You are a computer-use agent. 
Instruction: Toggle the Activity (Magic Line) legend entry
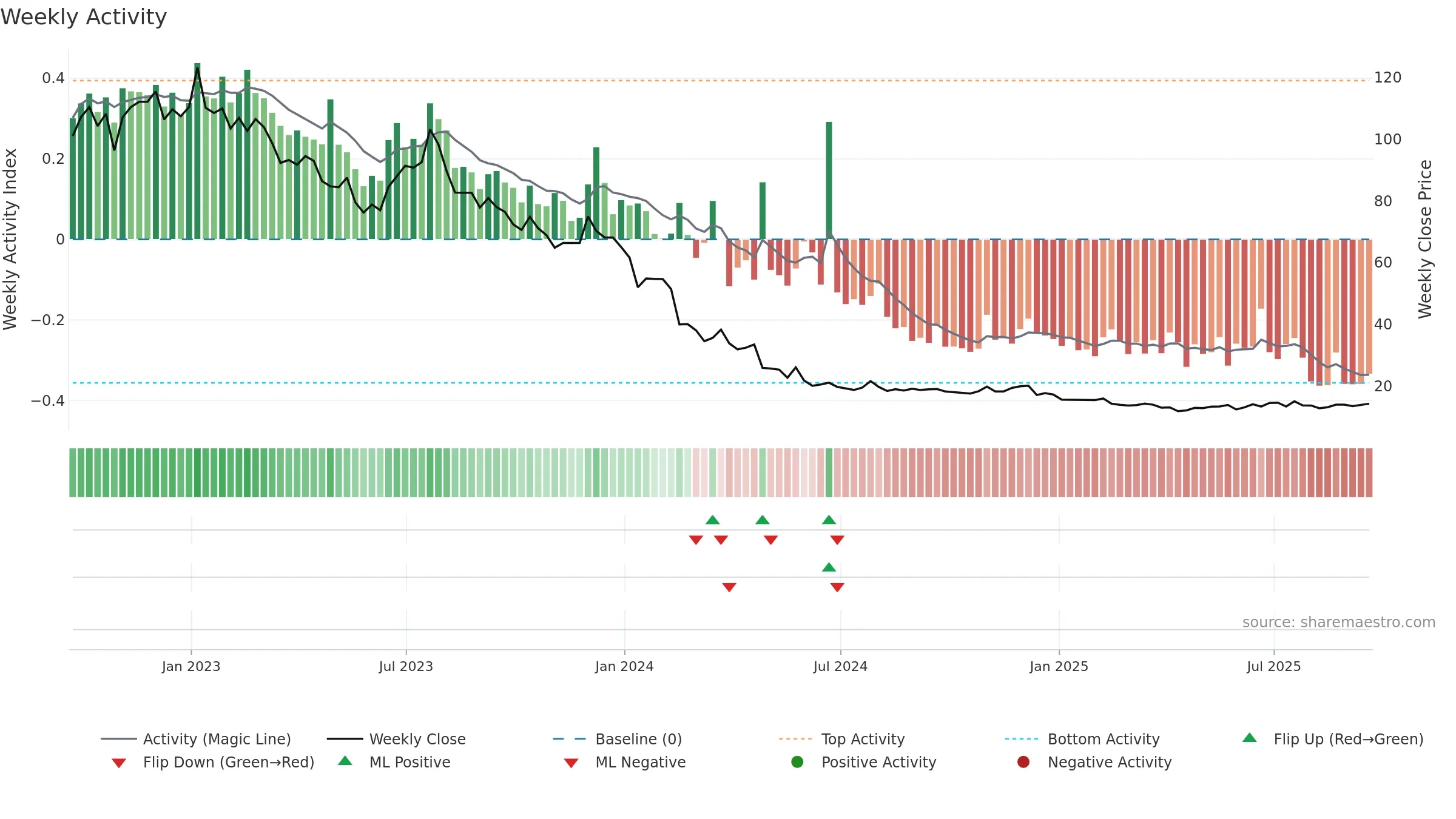196,739
